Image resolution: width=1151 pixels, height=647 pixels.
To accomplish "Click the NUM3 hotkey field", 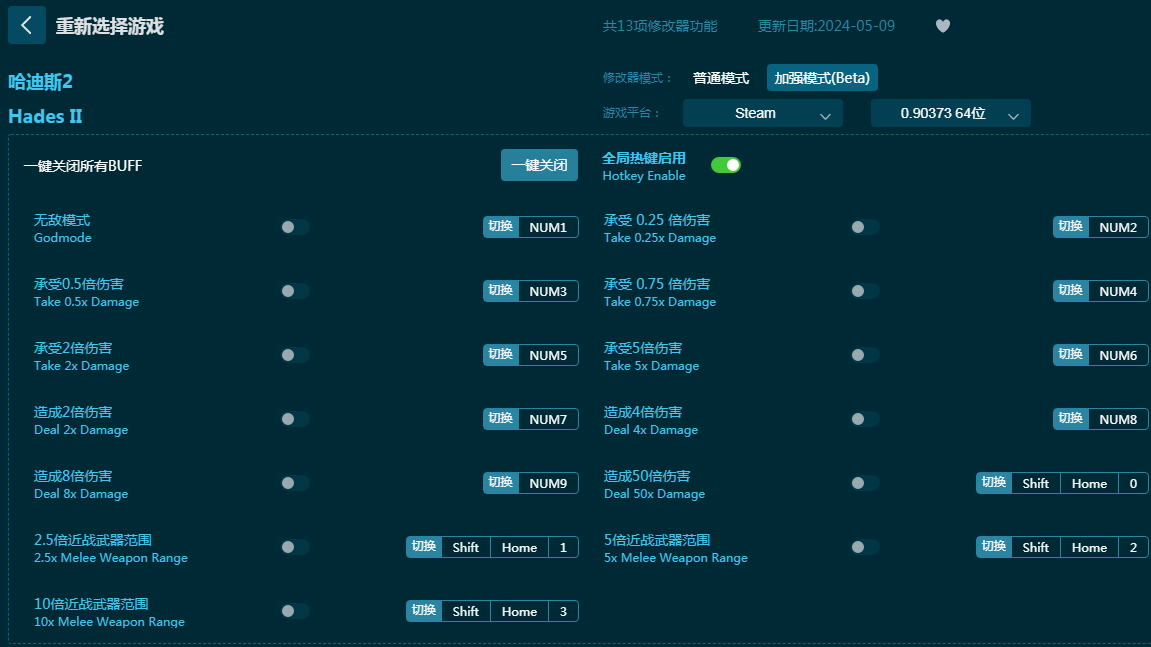I will coord(548,291).
